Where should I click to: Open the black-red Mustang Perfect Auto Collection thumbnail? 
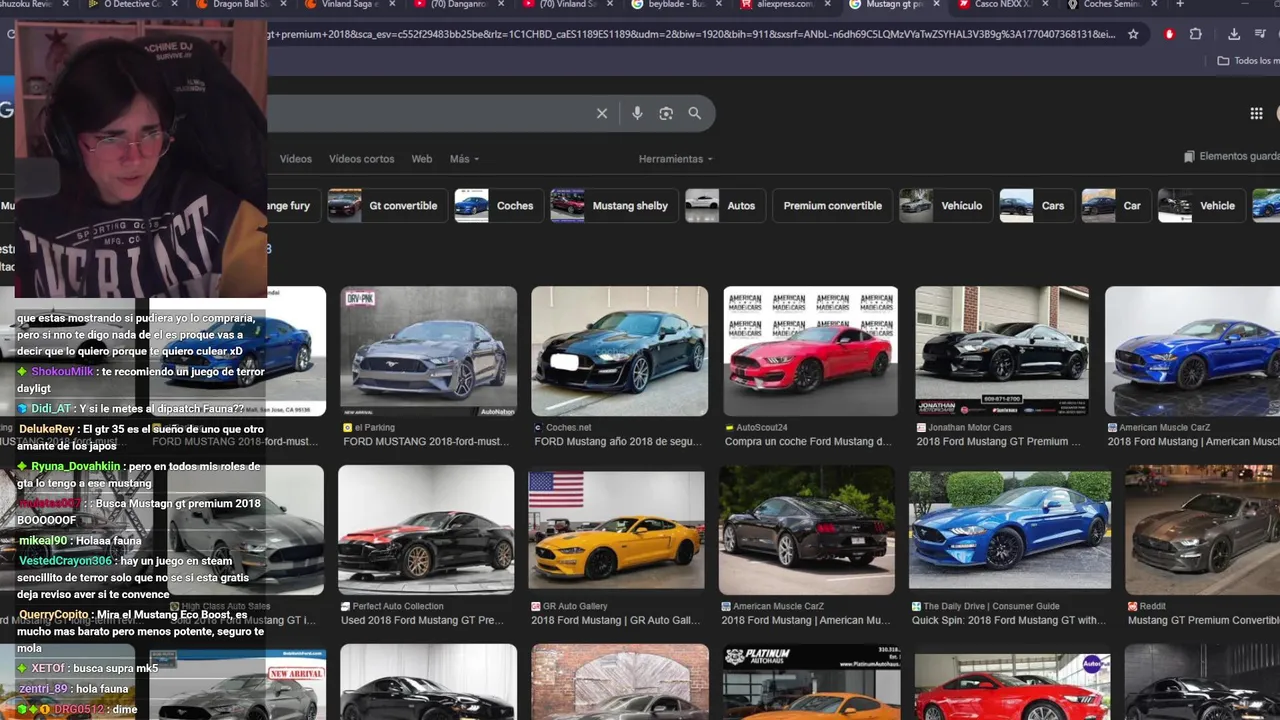coord(426,530)
